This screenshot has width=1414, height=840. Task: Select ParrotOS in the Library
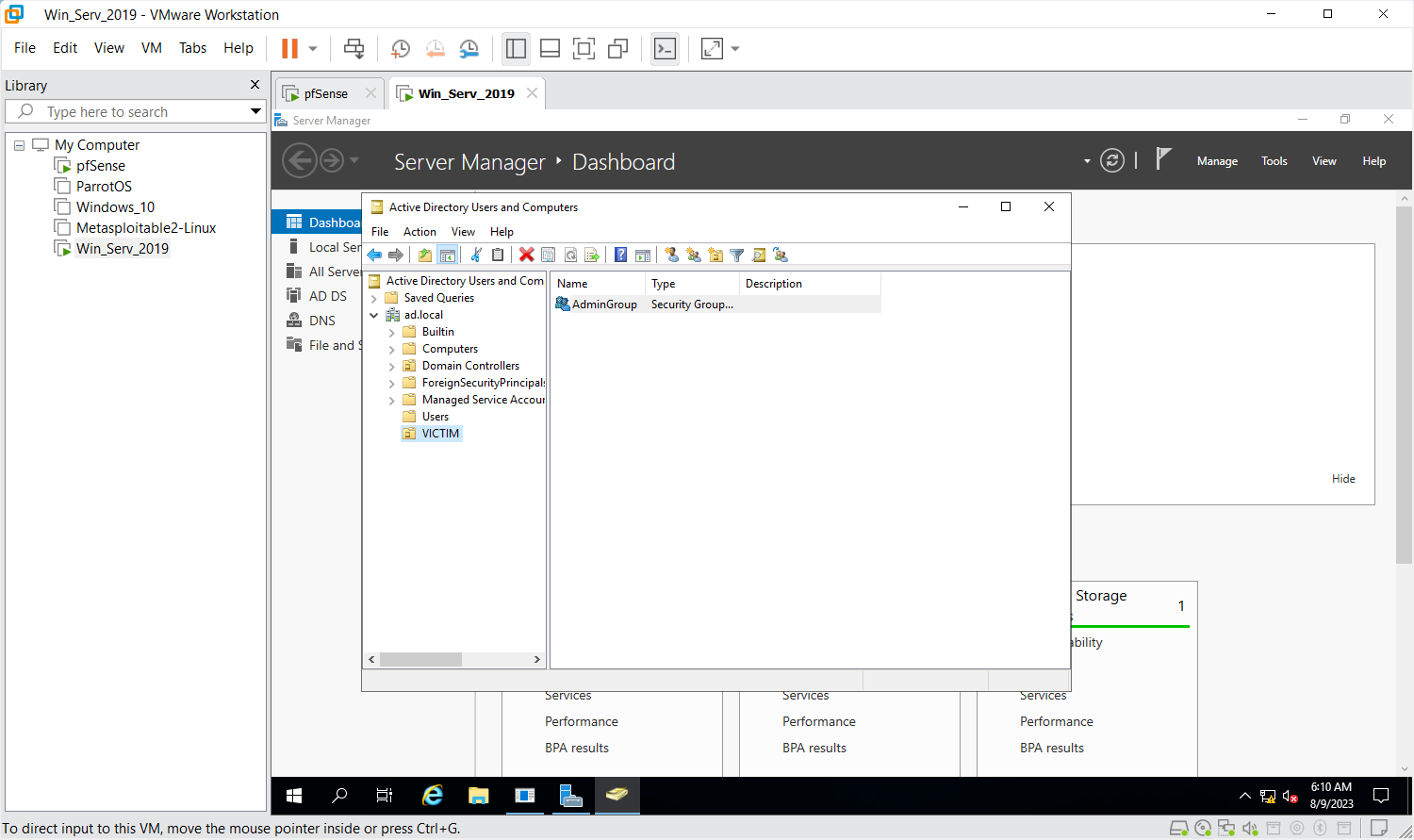pyautogui.click(x=104, y=187)
